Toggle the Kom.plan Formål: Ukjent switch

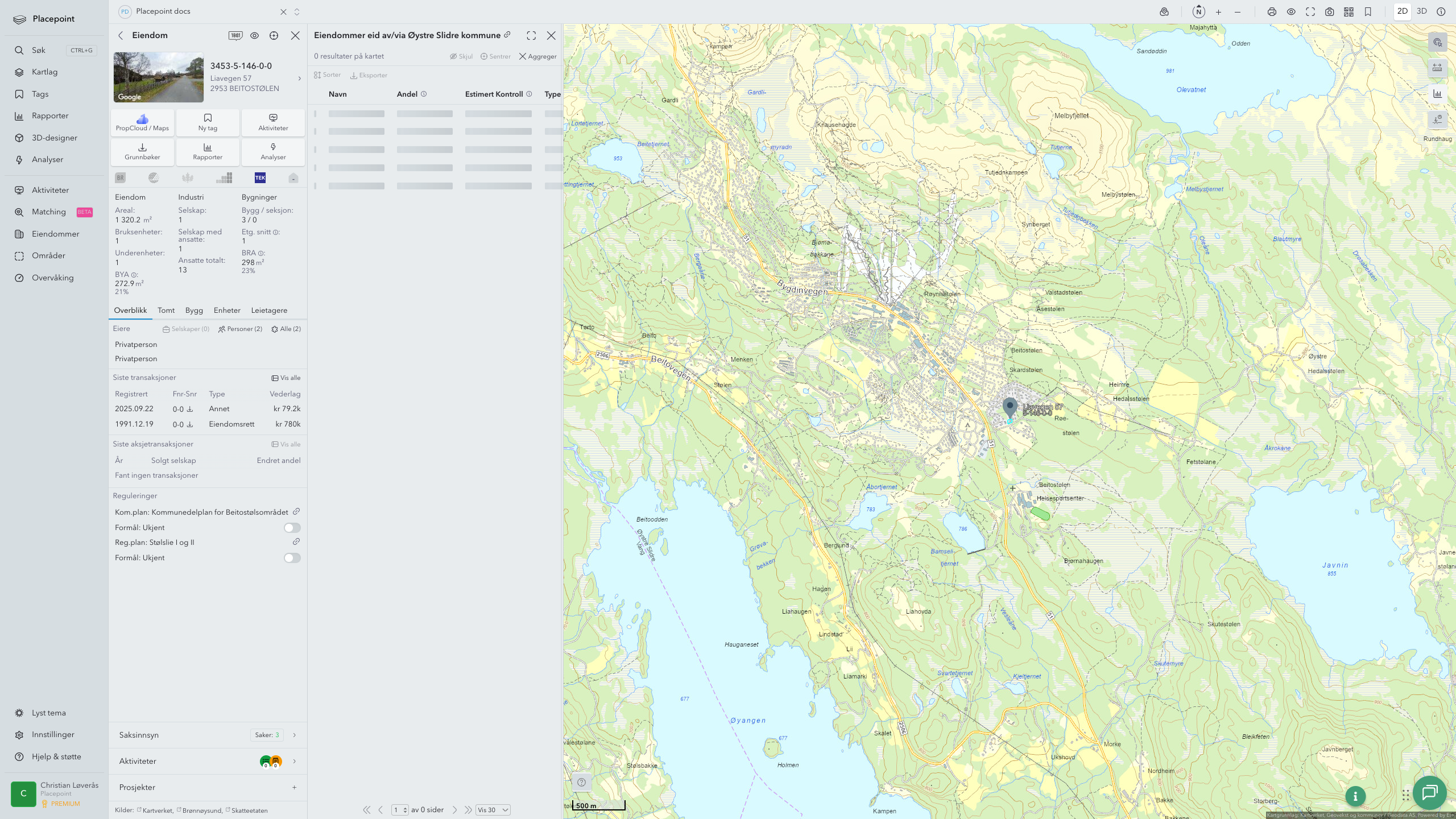click(x=292, y=528)
